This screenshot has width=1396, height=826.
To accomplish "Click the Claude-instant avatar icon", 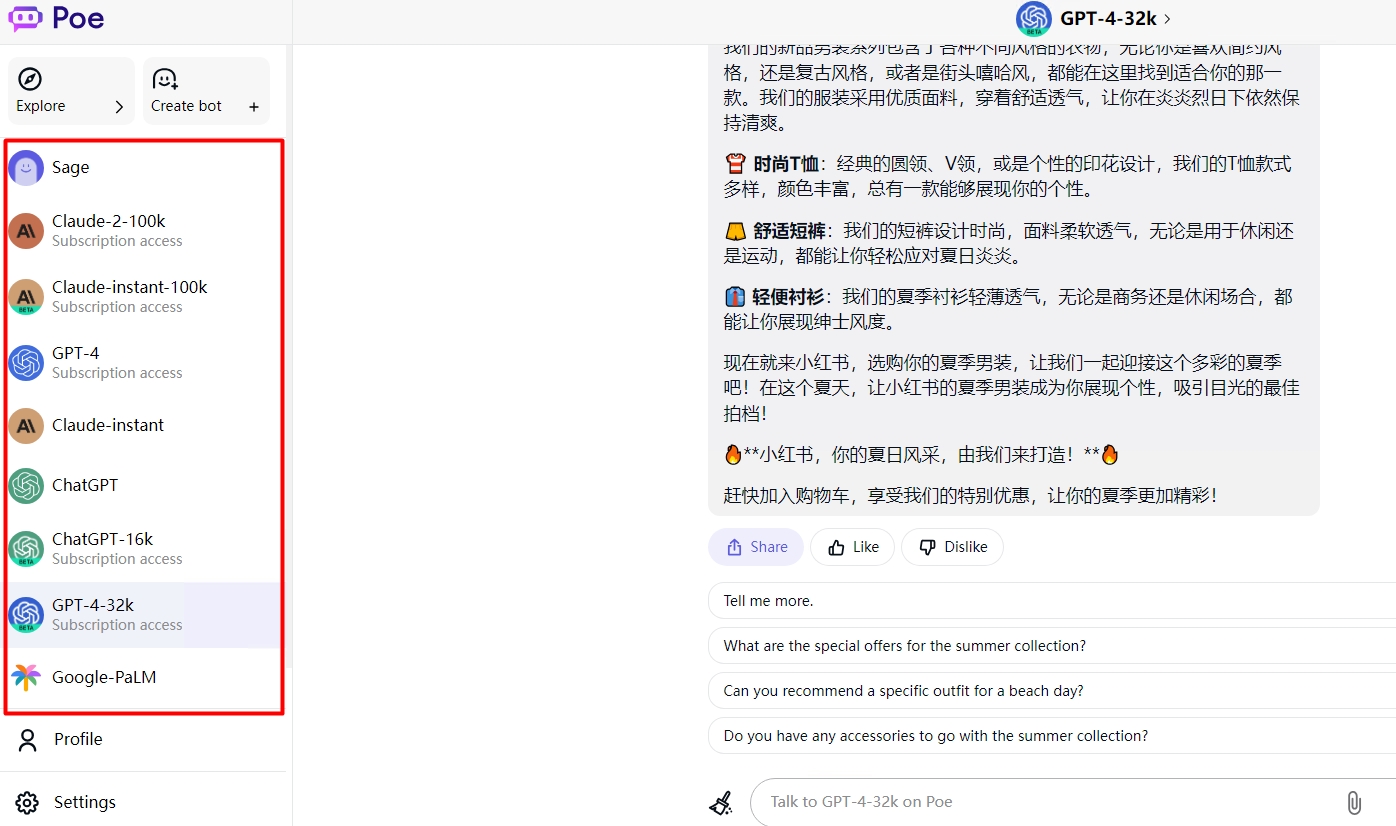I will (26, 426).
